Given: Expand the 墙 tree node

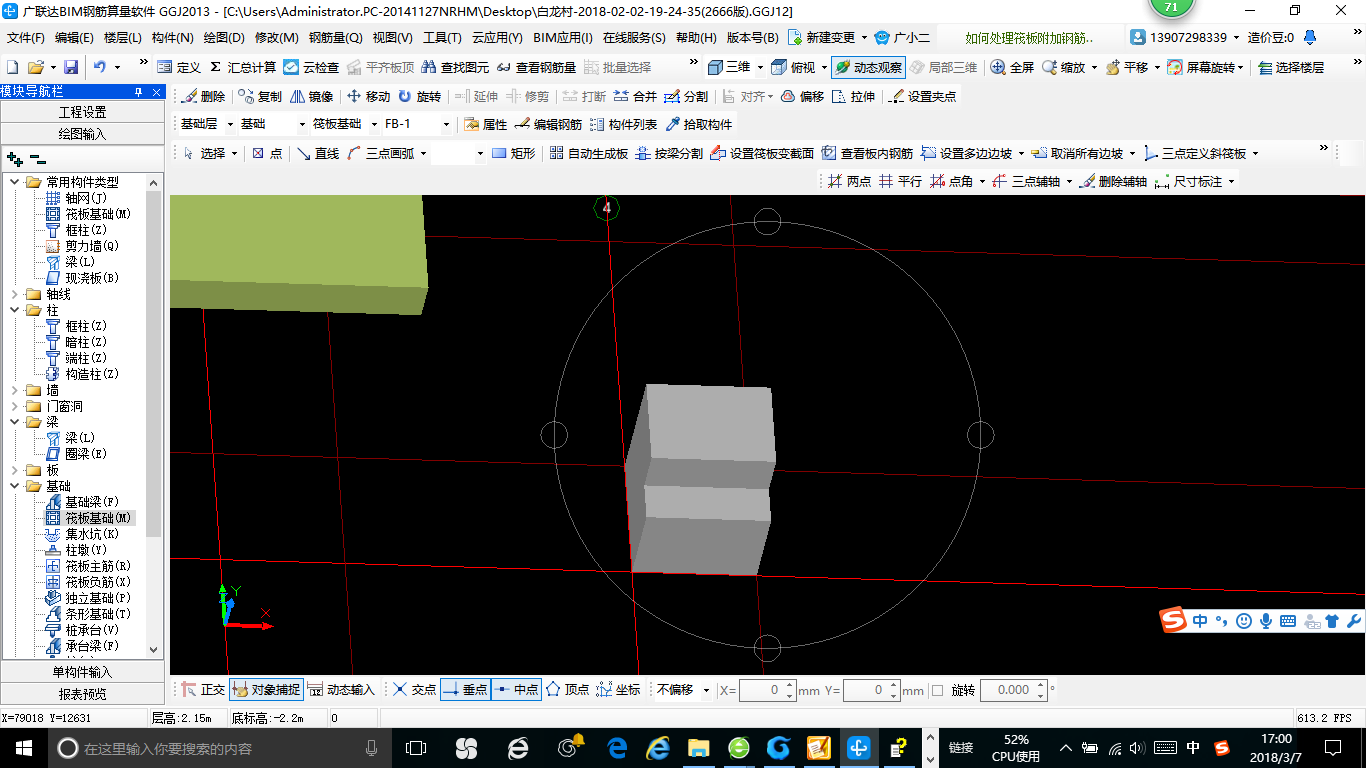Looking at the screenshot, I should point(14,390).
